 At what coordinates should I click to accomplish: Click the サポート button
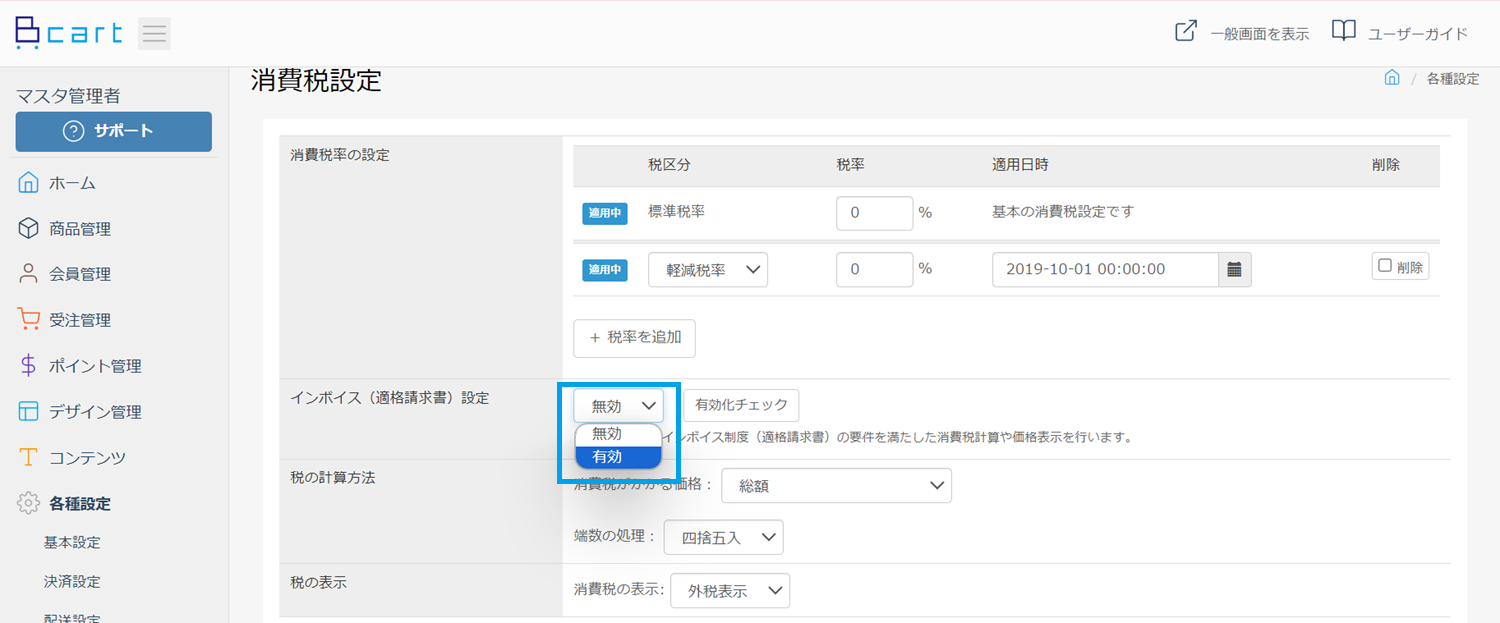(x=114, y=131)
